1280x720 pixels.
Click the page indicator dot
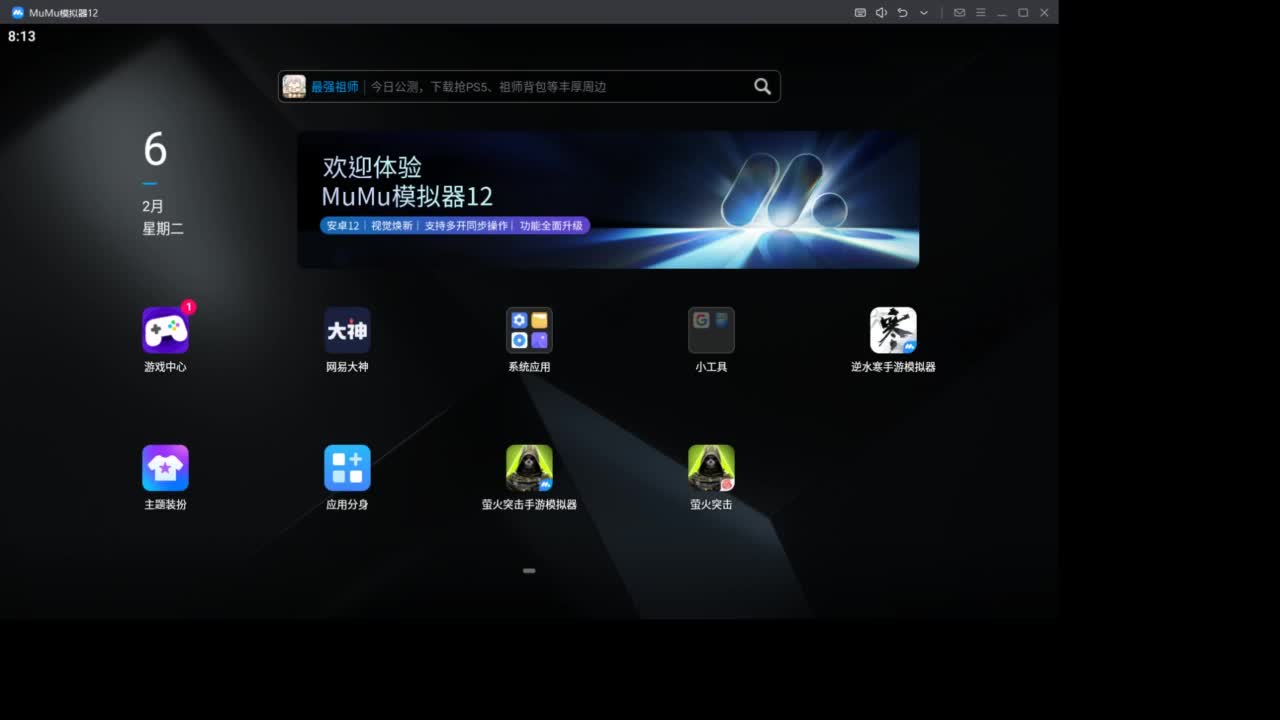coord(529,571)
